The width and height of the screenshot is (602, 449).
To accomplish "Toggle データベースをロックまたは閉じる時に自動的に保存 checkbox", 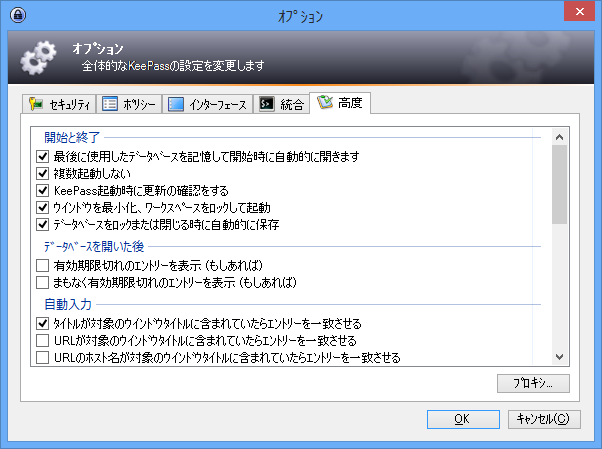I will 42,224.
